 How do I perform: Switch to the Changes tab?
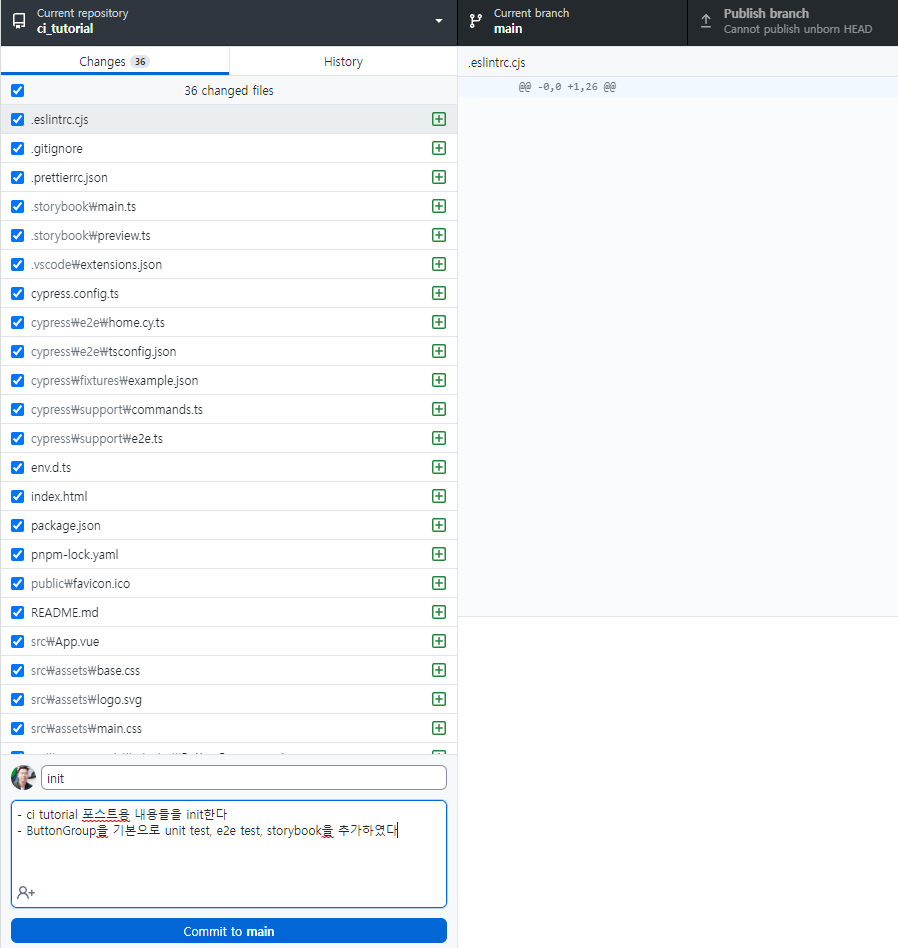(x=115, y=61)
